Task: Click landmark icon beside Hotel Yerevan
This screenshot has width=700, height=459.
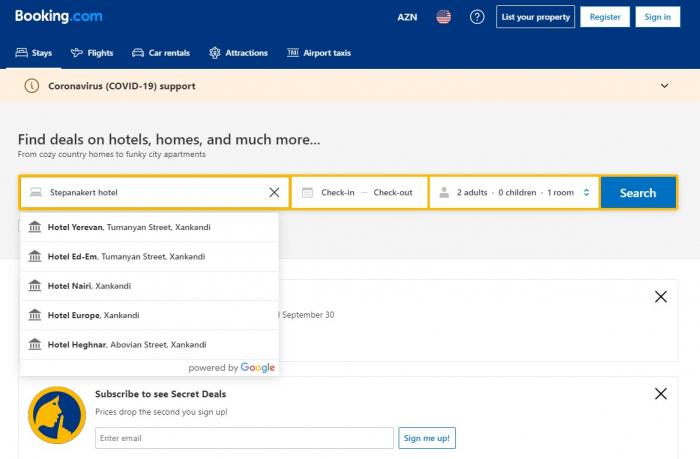Action: click(x=35, y=227)
